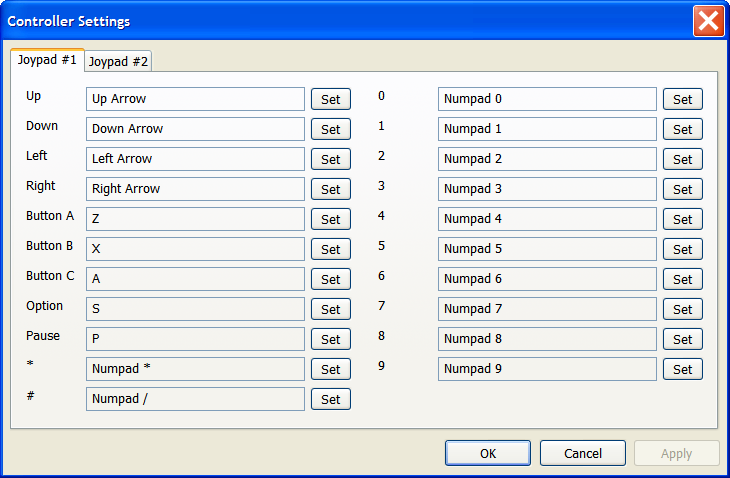Click Set for Button A mapping

pos(330,219)
